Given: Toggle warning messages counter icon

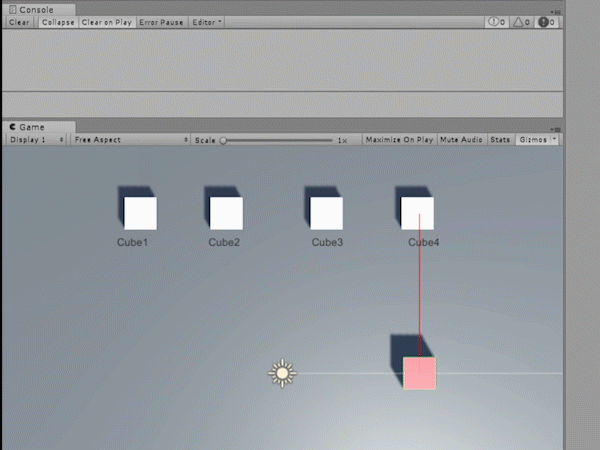Looking at the screenshot, I should (521, 22).
